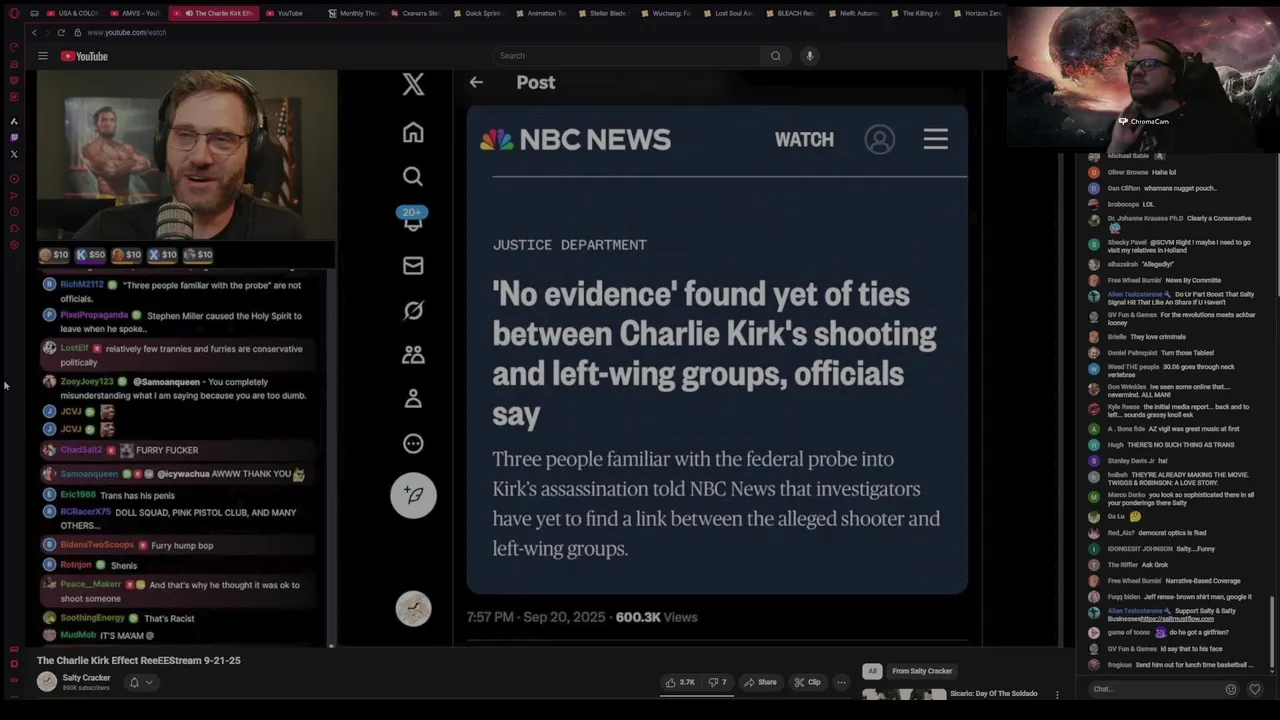Click the $10 X super chat chip
The height and width of the screenshot is (720, 1280).
pos(162,255)
